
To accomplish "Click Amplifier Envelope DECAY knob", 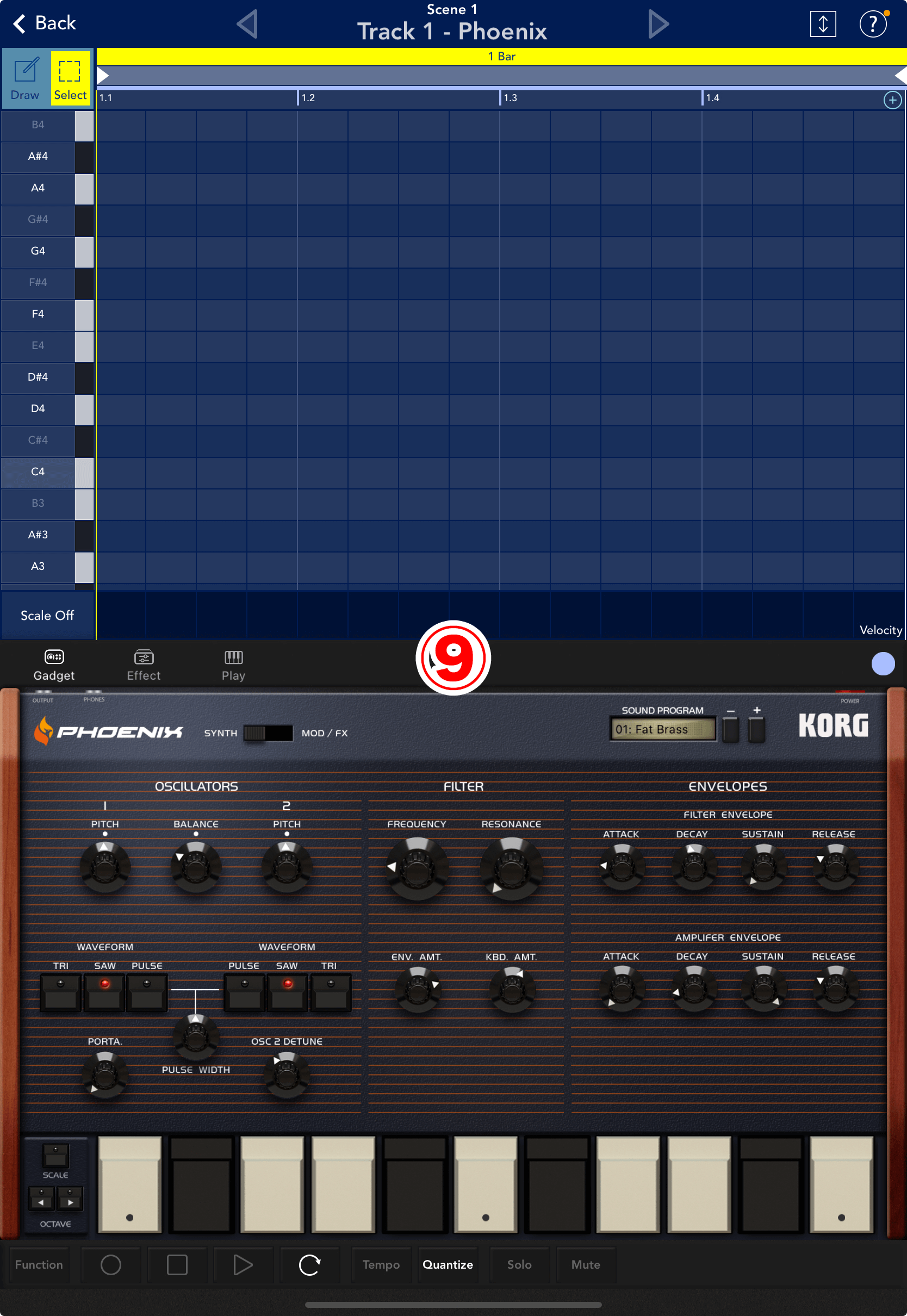I will (x=693, y=989).
